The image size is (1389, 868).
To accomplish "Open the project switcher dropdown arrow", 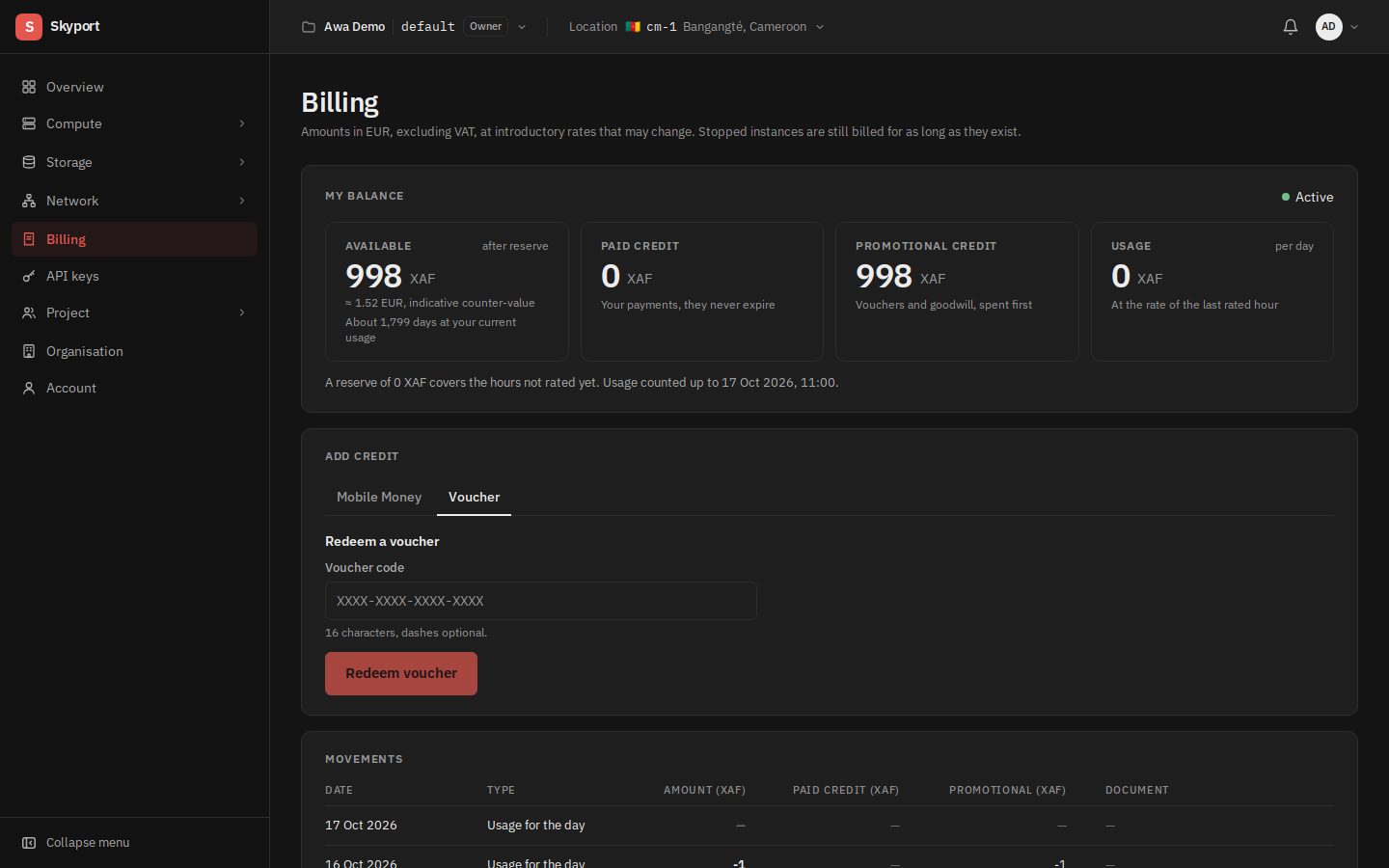I will pos(522,27).
